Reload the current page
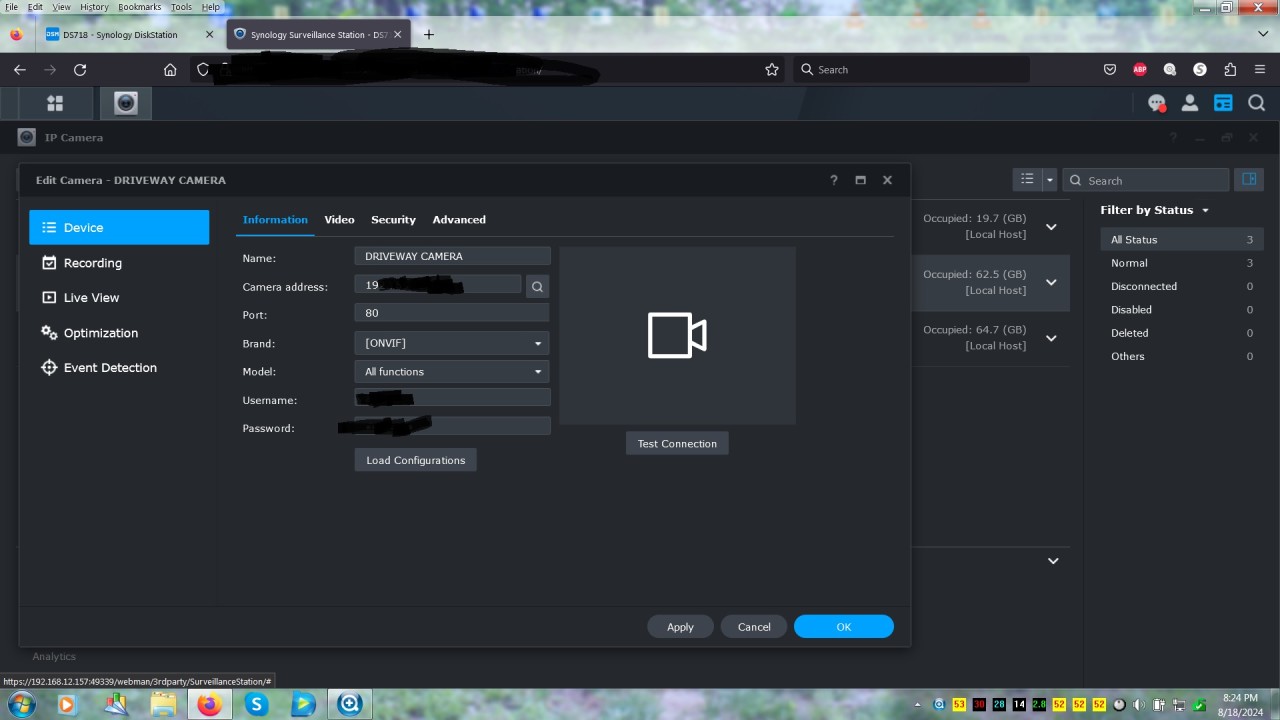 (80, 69)
